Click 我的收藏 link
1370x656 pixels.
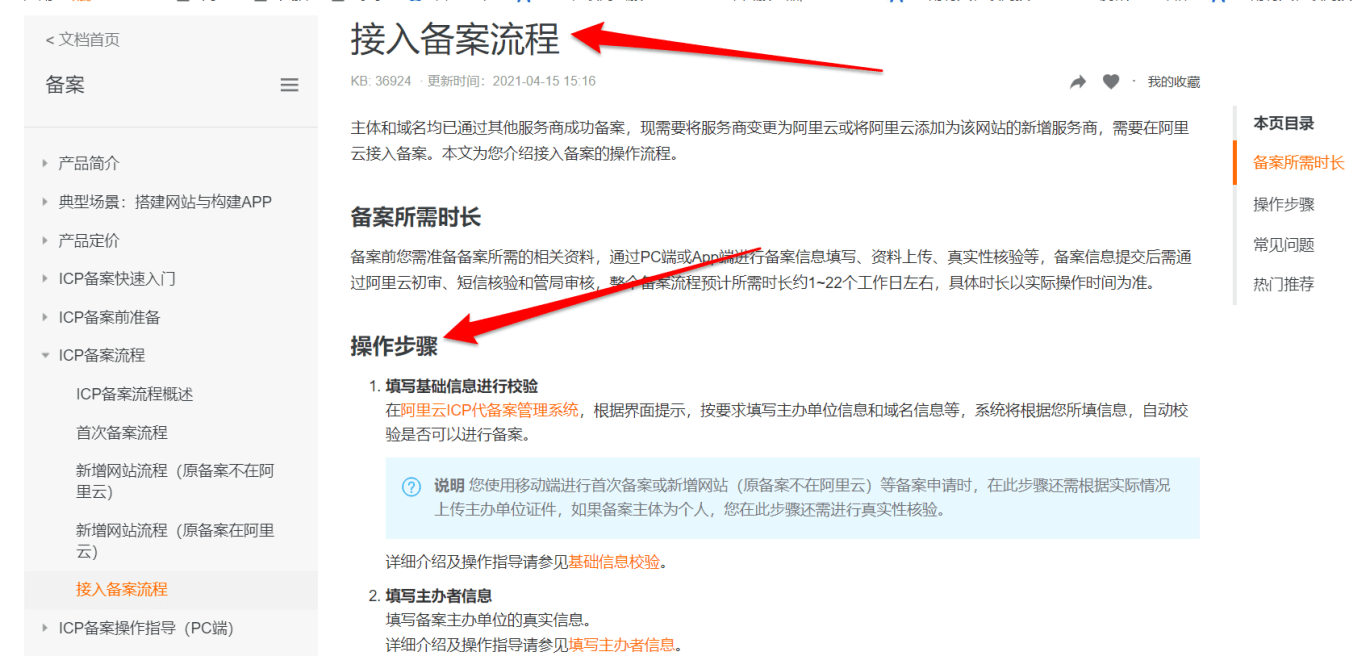[x=1174, y=82]
